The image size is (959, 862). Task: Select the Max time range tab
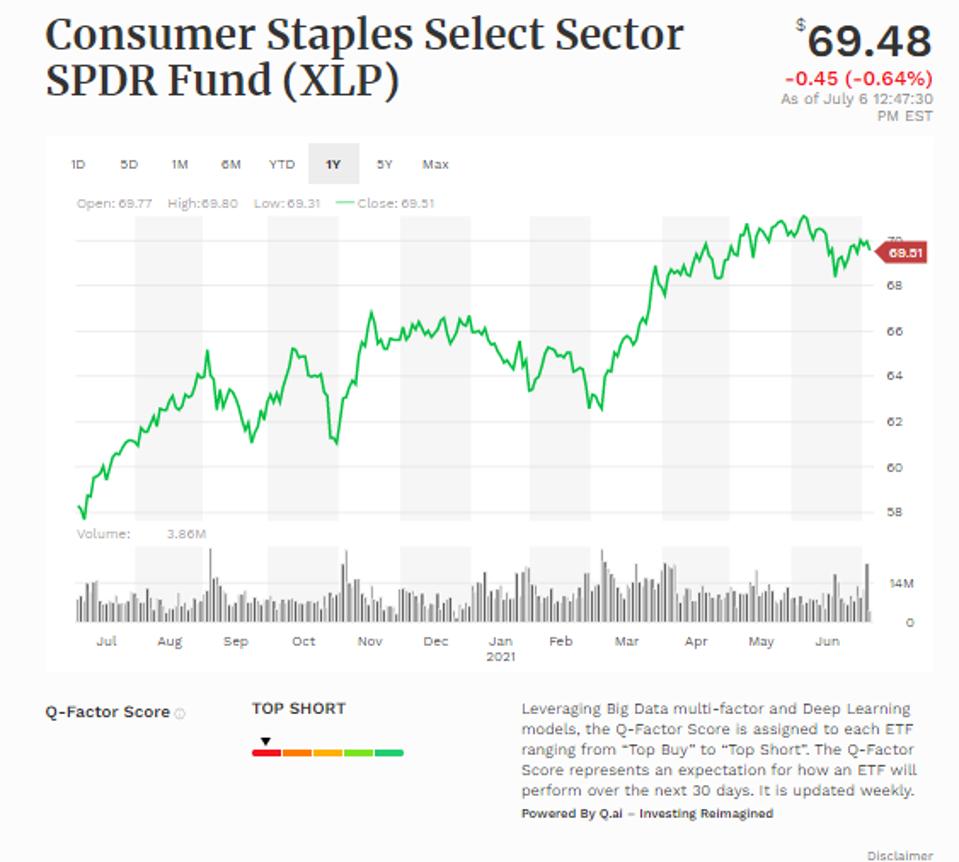tap(437, 164)
